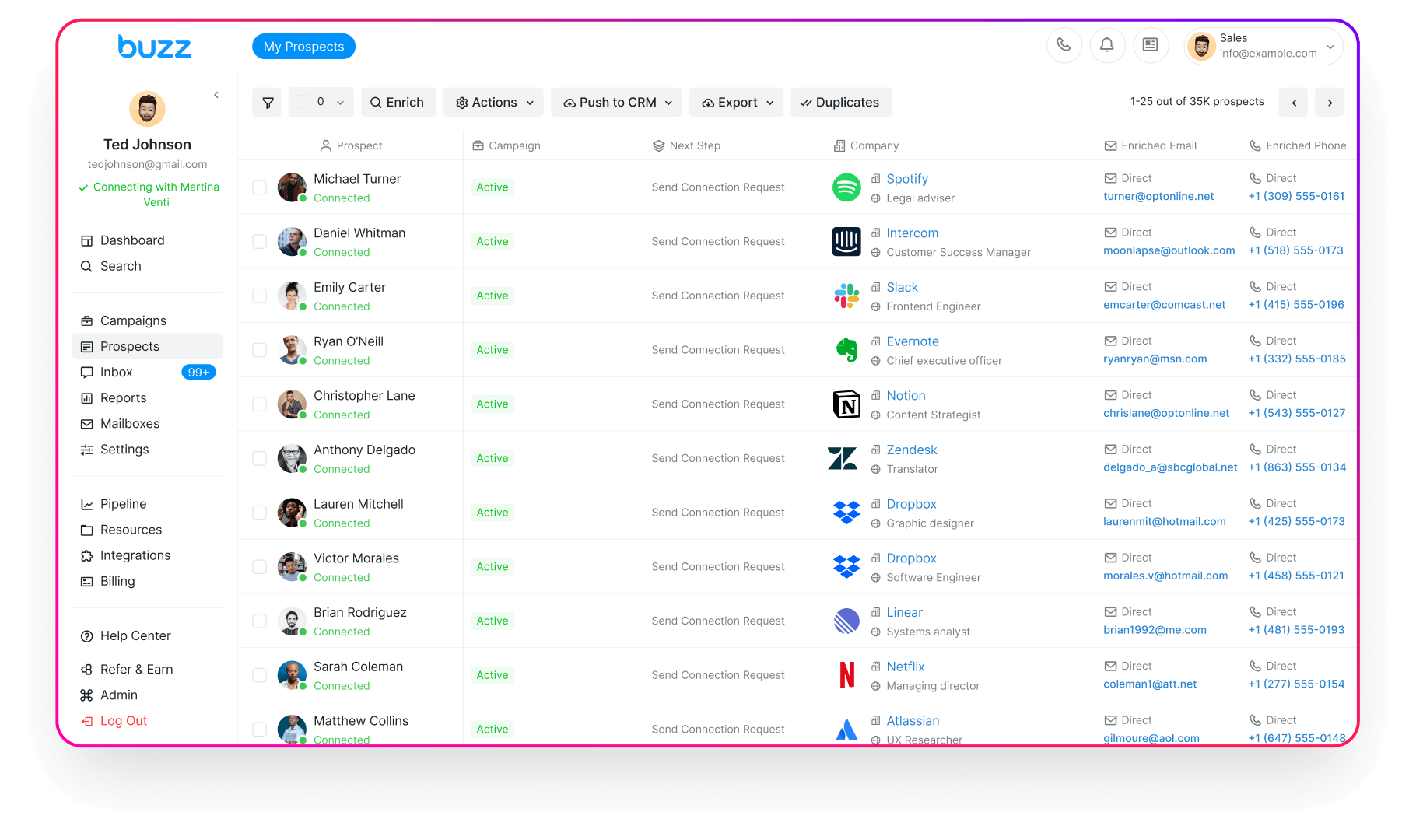Image resolution: width=1416 pixels, height=840 pixels.
Task: Click the Spotify company logo
Action: (846, 187)
